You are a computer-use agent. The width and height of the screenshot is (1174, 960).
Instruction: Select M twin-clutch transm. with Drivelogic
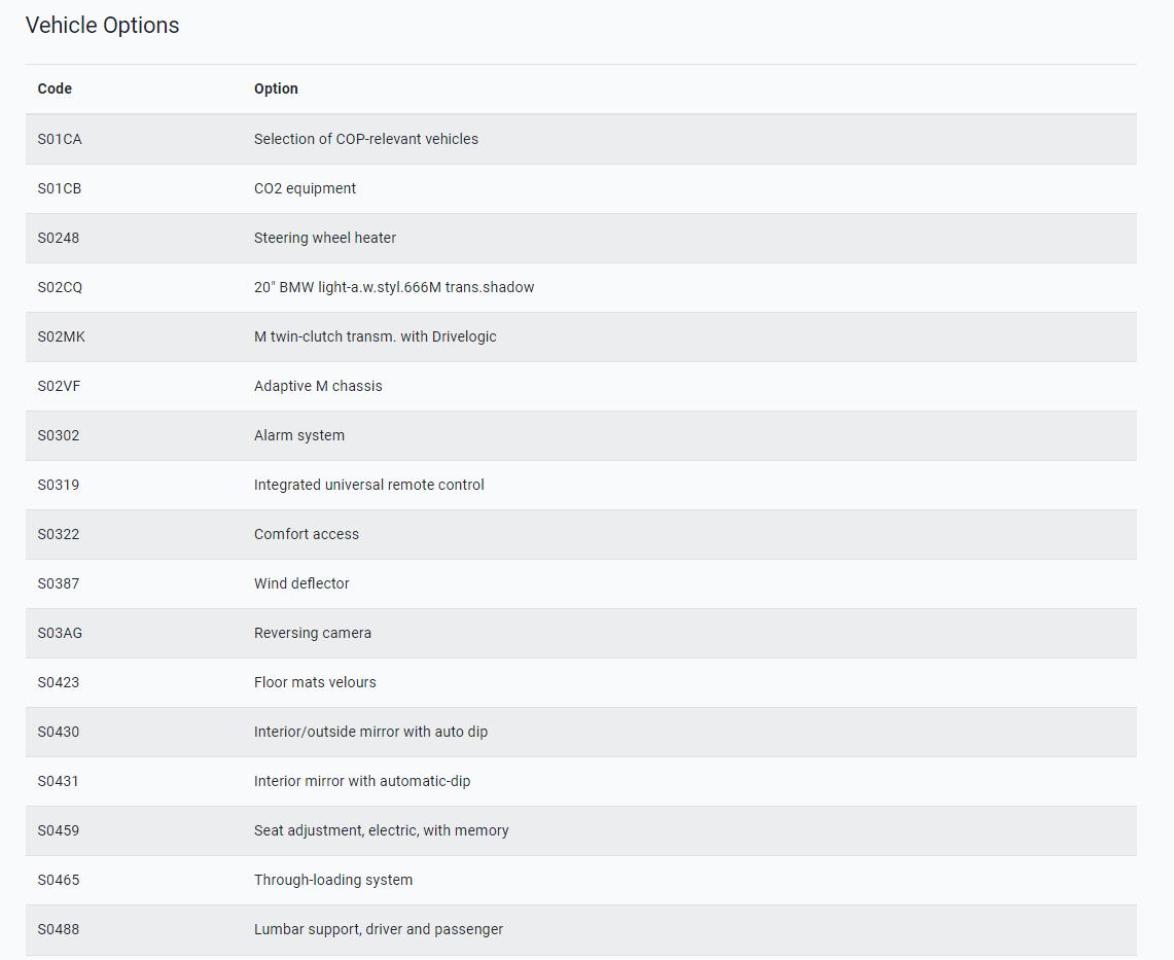tap(375, 337)
